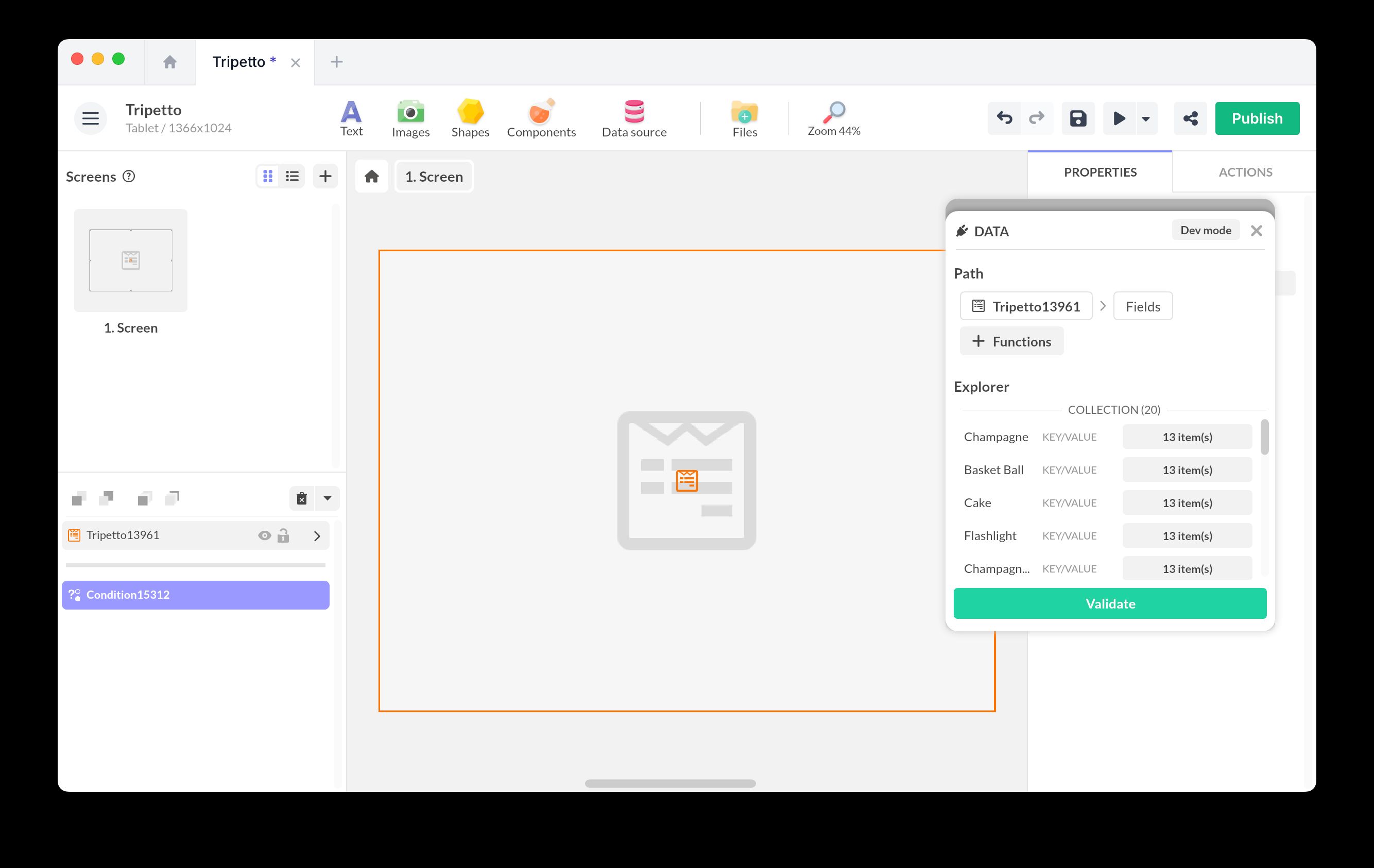Click the Validate button

[x=1109, y=603]
